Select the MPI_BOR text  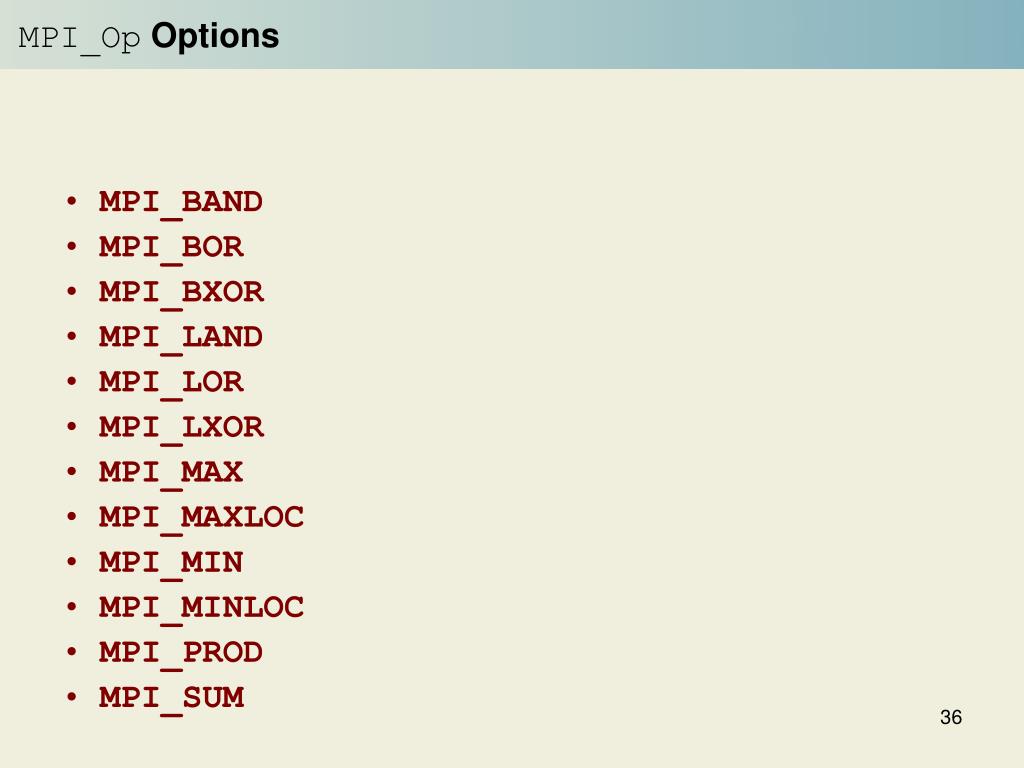pos(171,248)
